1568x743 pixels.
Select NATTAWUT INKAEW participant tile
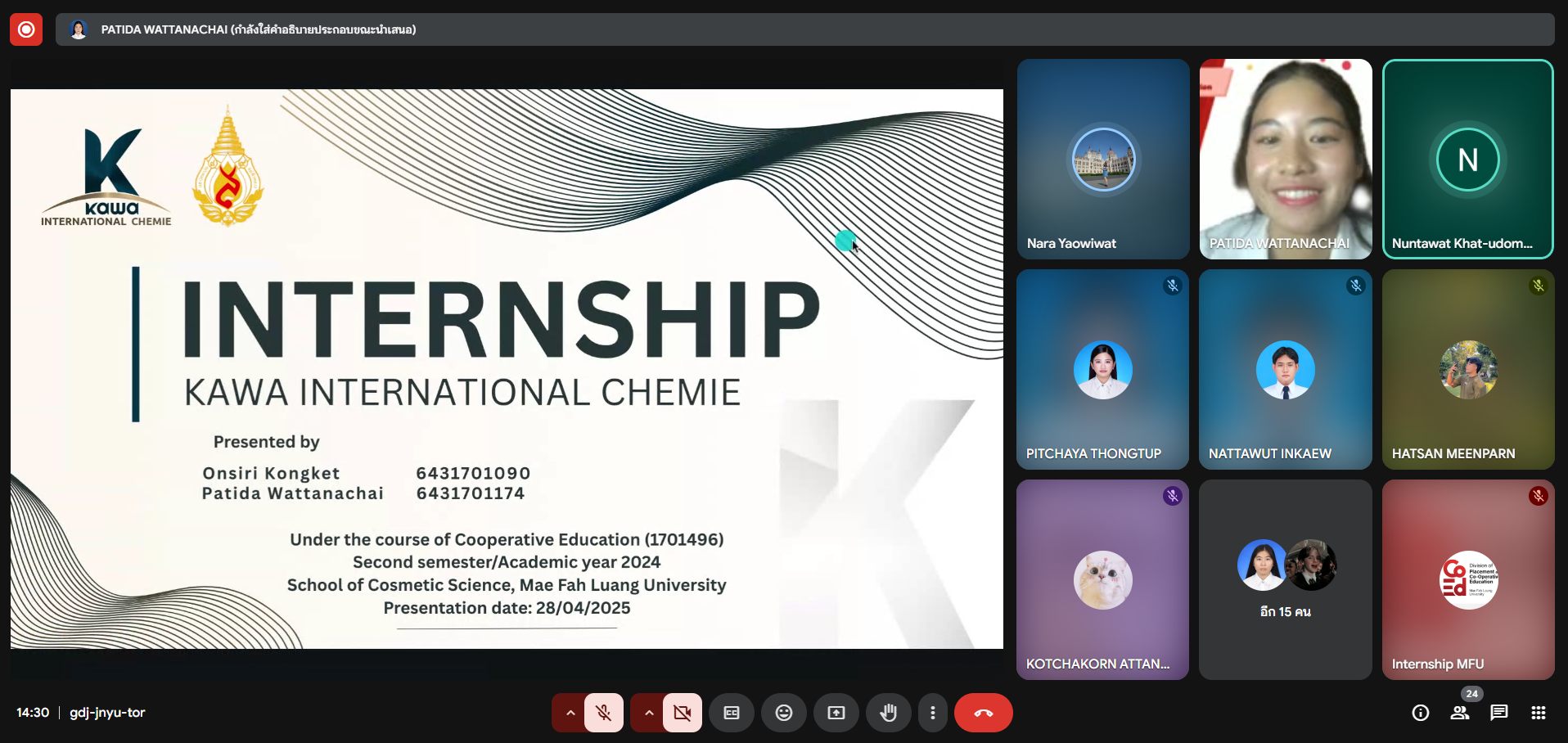coord(1286,369)
